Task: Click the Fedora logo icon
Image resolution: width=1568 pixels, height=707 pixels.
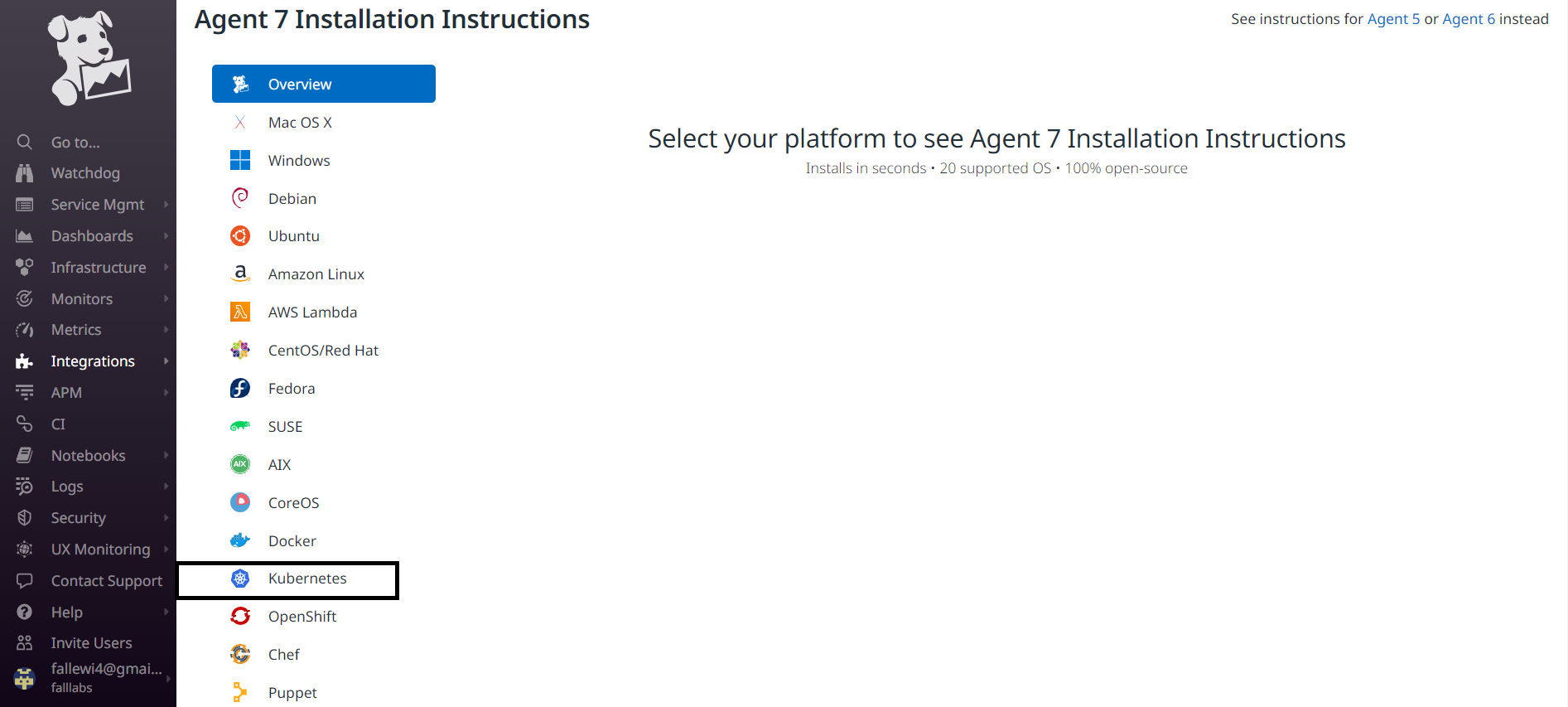Action: coord(240,388)
